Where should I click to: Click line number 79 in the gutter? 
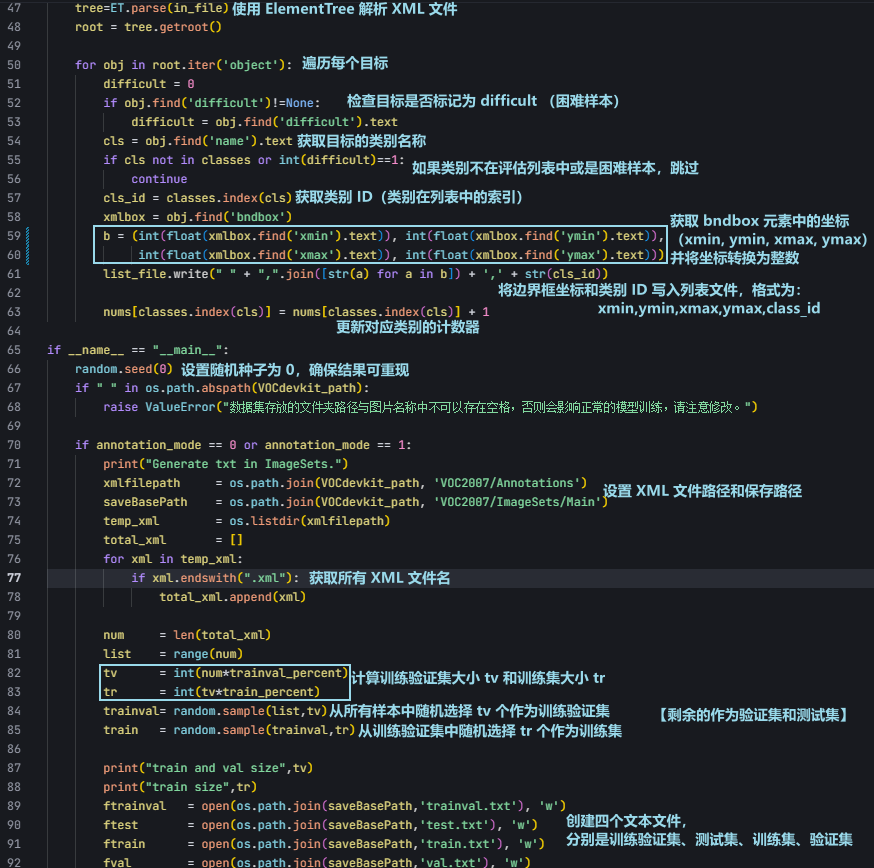click(x=14, y=615)
